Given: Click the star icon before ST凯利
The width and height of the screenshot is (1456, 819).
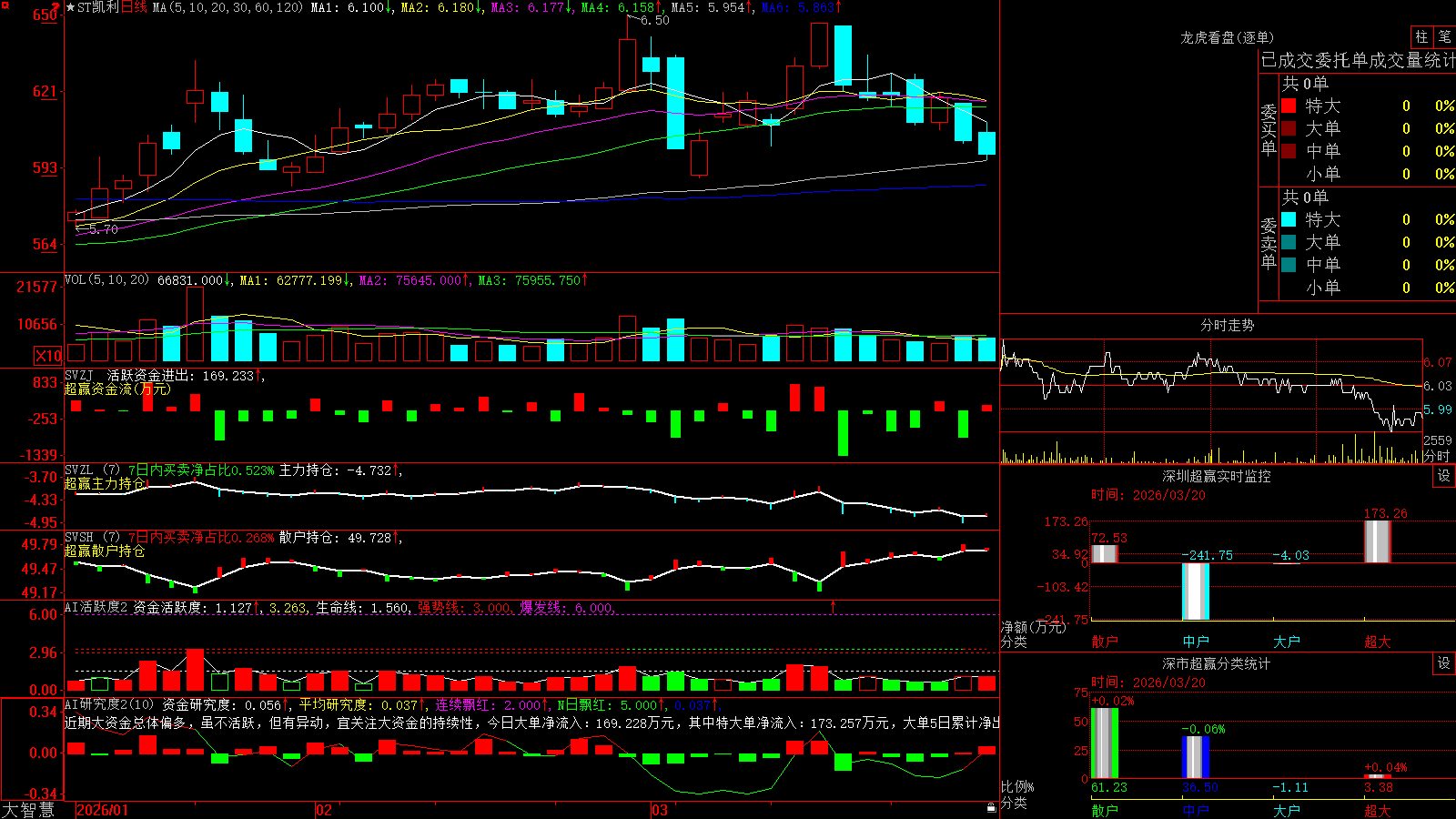Looking at the screenshot, I should coord(71,7).
